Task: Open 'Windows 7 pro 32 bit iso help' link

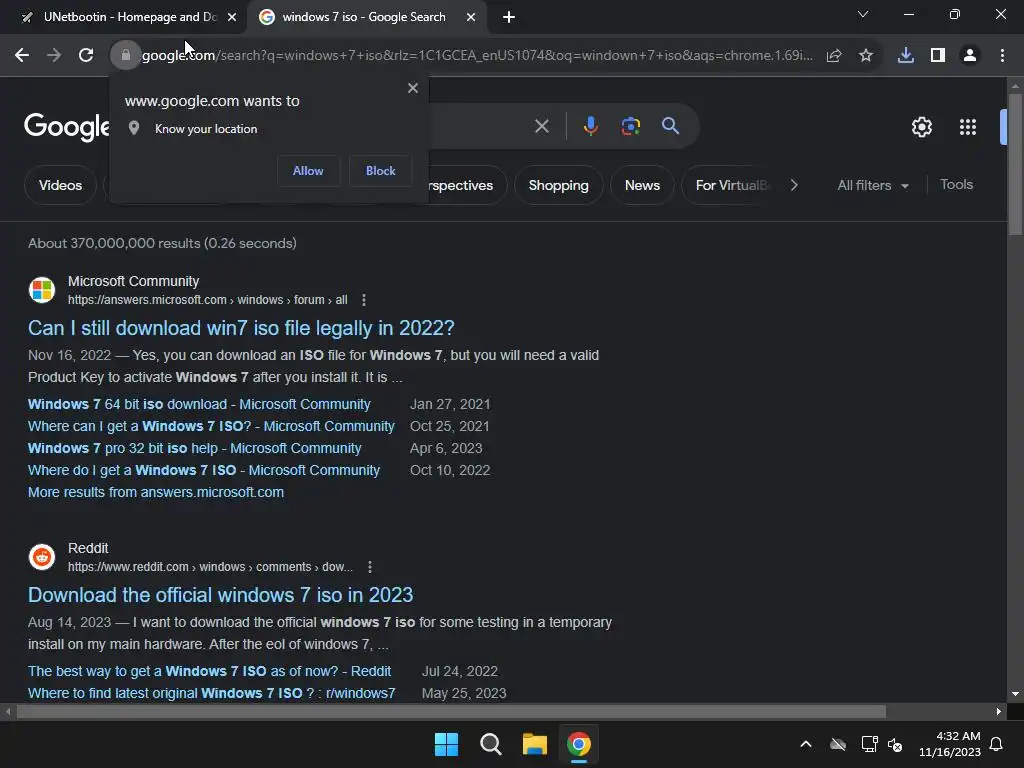Action: 195,449
